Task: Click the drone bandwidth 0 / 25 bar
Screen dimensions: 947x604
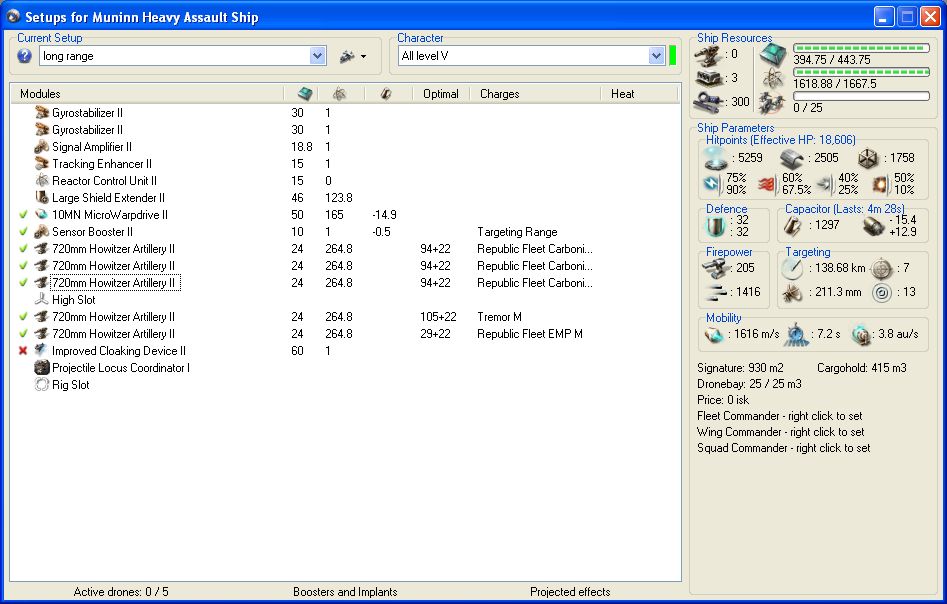Action: 861,96
